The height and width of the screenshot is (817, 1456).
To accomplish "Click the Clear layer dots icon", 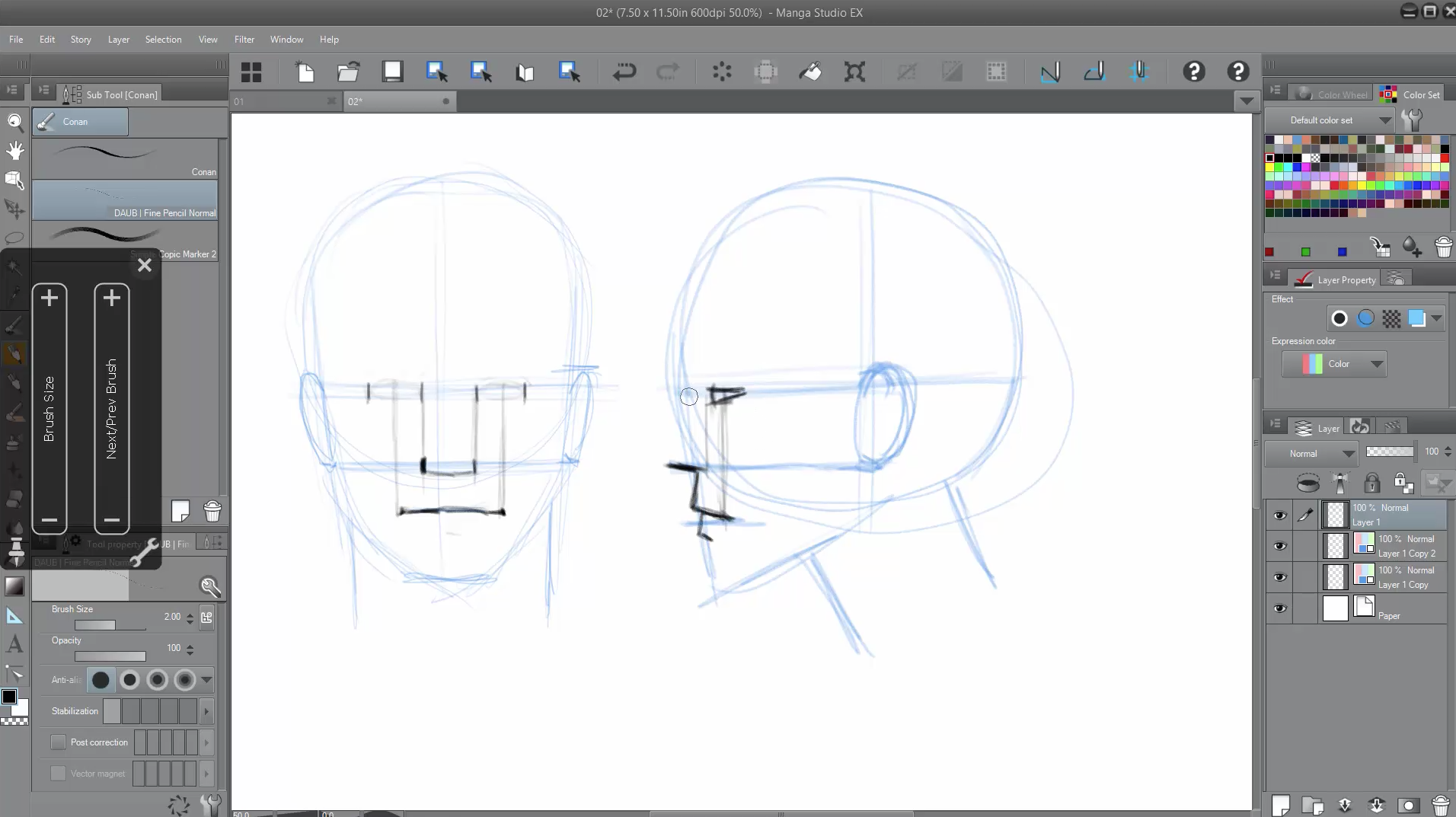I will (722, 72).
